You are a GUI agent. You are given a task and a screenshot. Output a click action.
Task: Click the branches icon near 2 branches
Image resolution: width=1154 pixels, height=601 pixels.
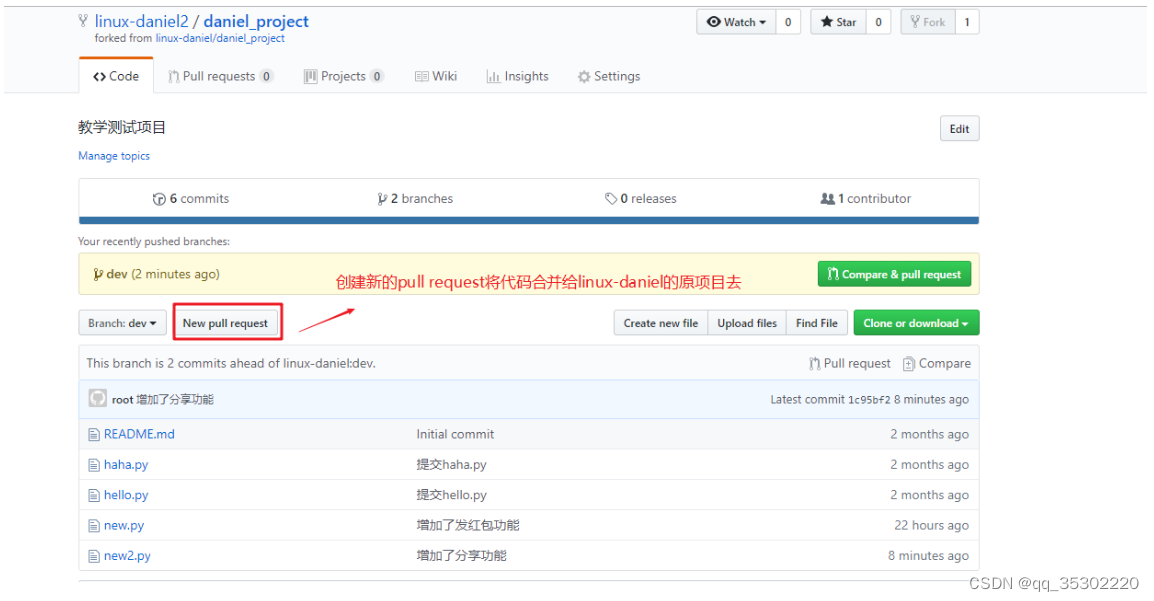click(382, 199)
